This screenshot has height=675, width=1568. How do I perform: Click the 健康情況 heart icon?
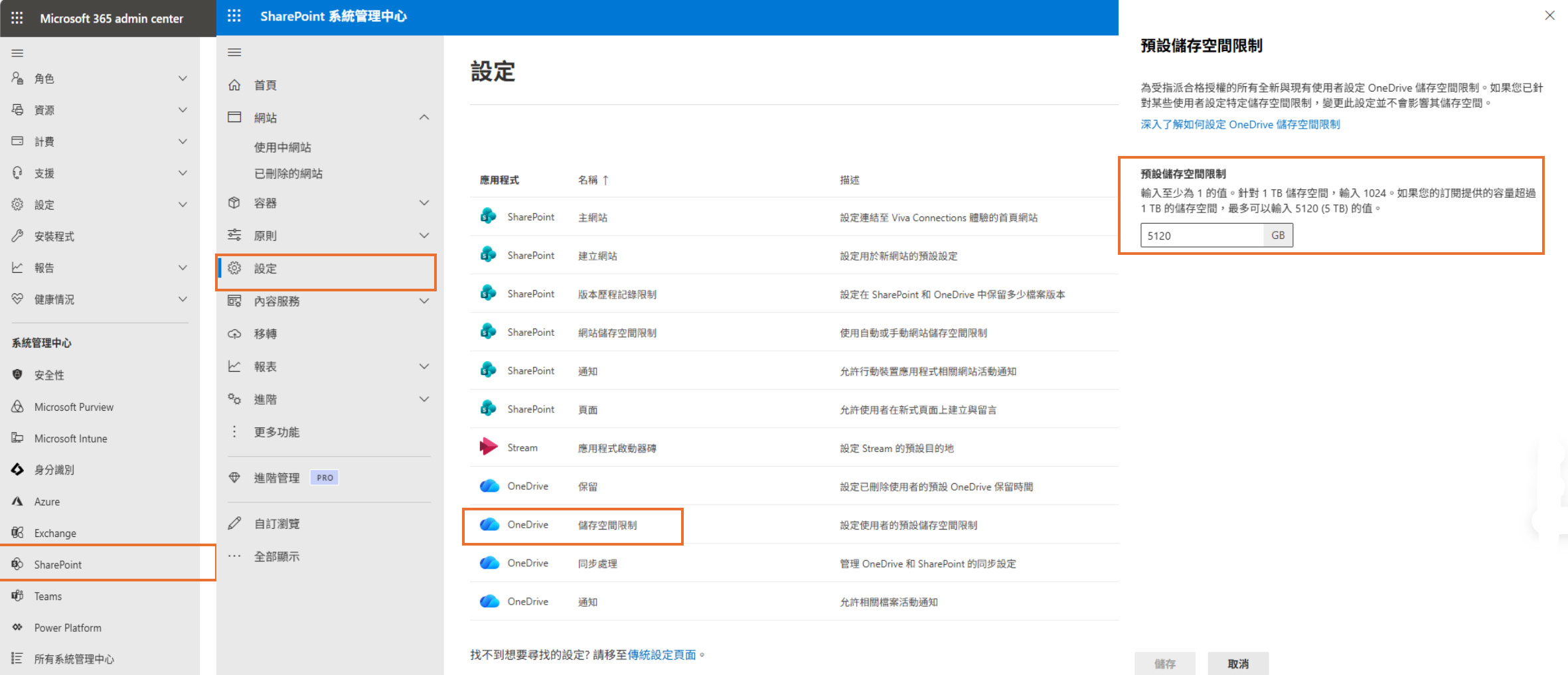pos(18,299)
